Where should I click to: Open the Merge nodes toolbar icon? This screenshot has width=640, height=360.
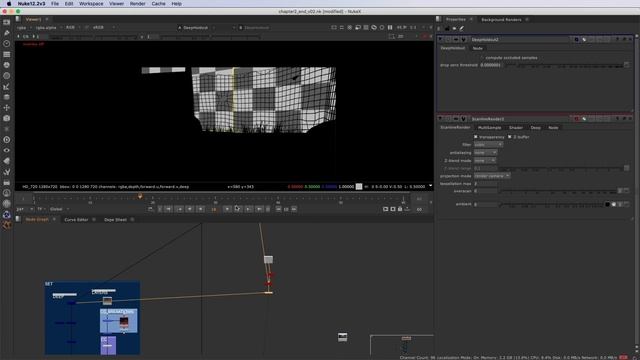click(x=7, y=97)
